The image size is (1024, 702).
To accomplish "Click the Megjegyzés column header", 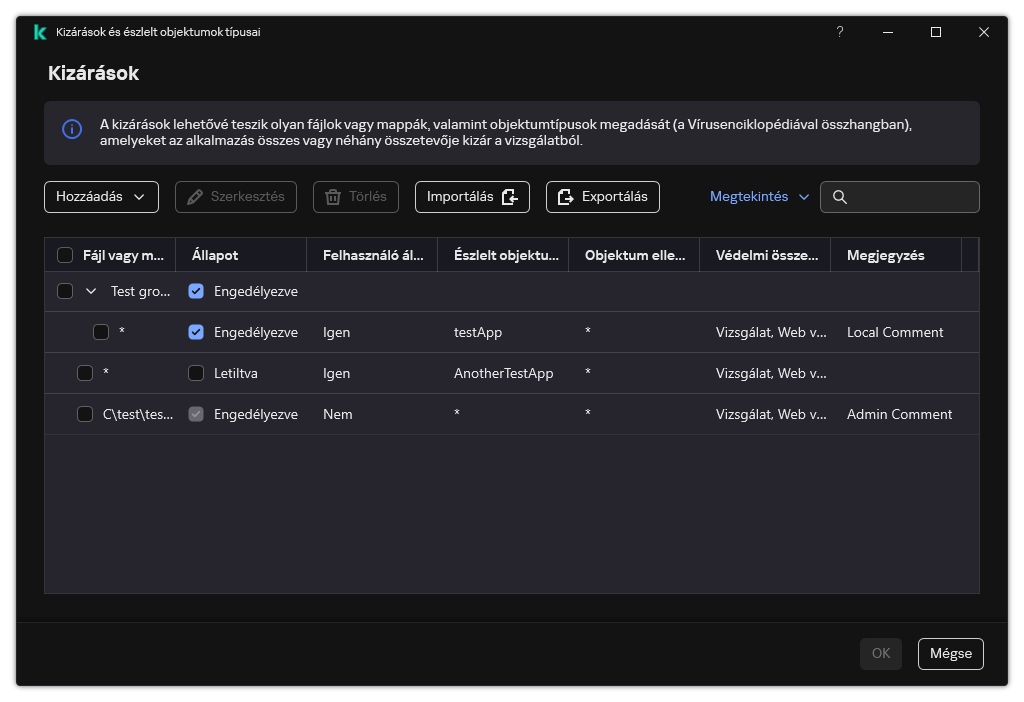I will pos(885,255).
